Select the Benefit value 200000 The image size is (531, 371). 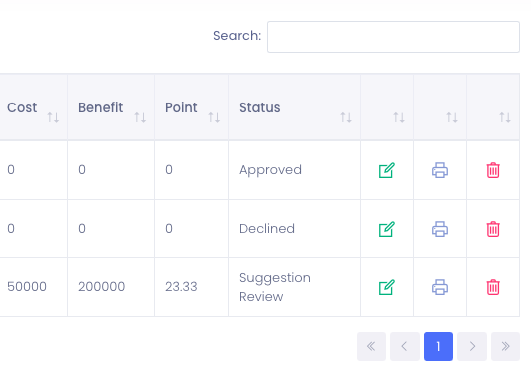(102, 287)
